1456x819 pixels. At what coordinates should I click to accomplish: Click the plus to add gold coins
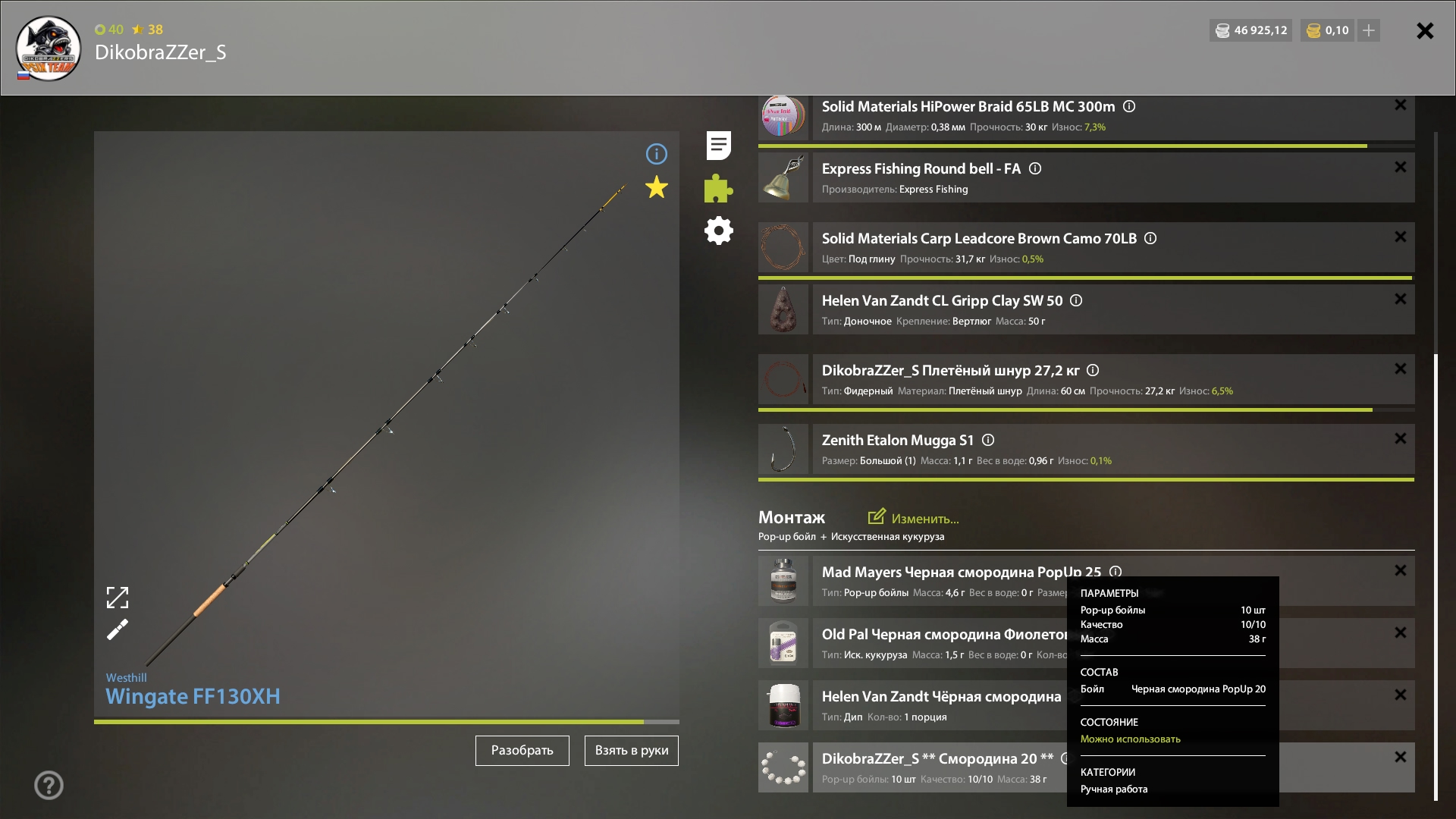1369,30
